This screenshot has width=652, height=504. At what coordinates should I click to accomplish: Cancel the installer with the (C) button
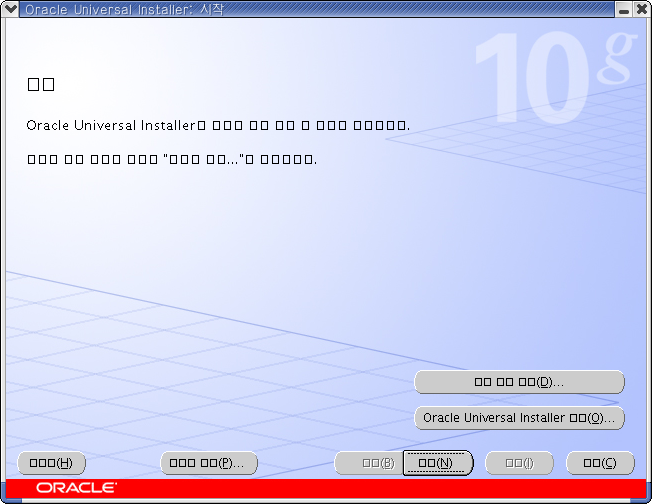600,463
